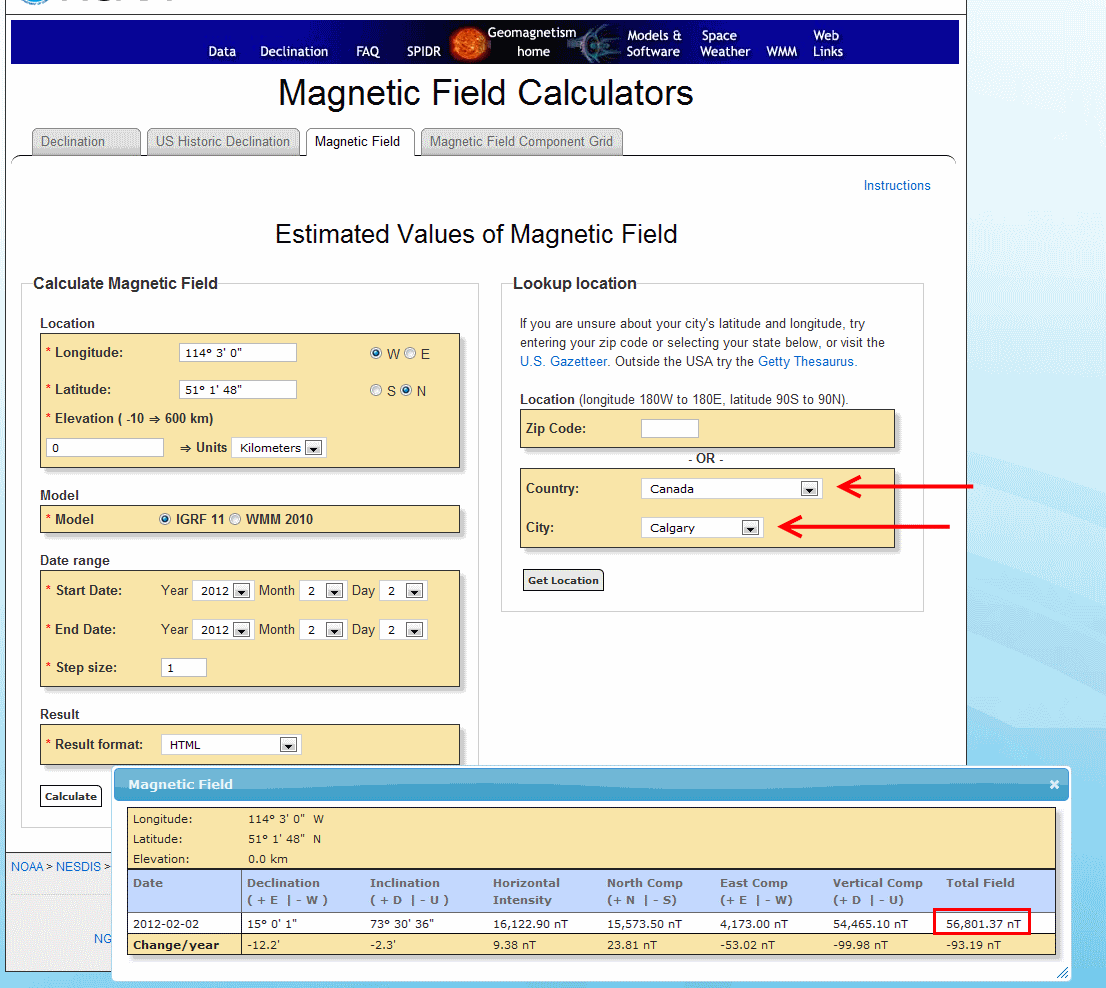The height and width of the screenshot is (988, 1106).
Task: Open the Magnetic Field Component Grid tab
Action: point(521,142)
